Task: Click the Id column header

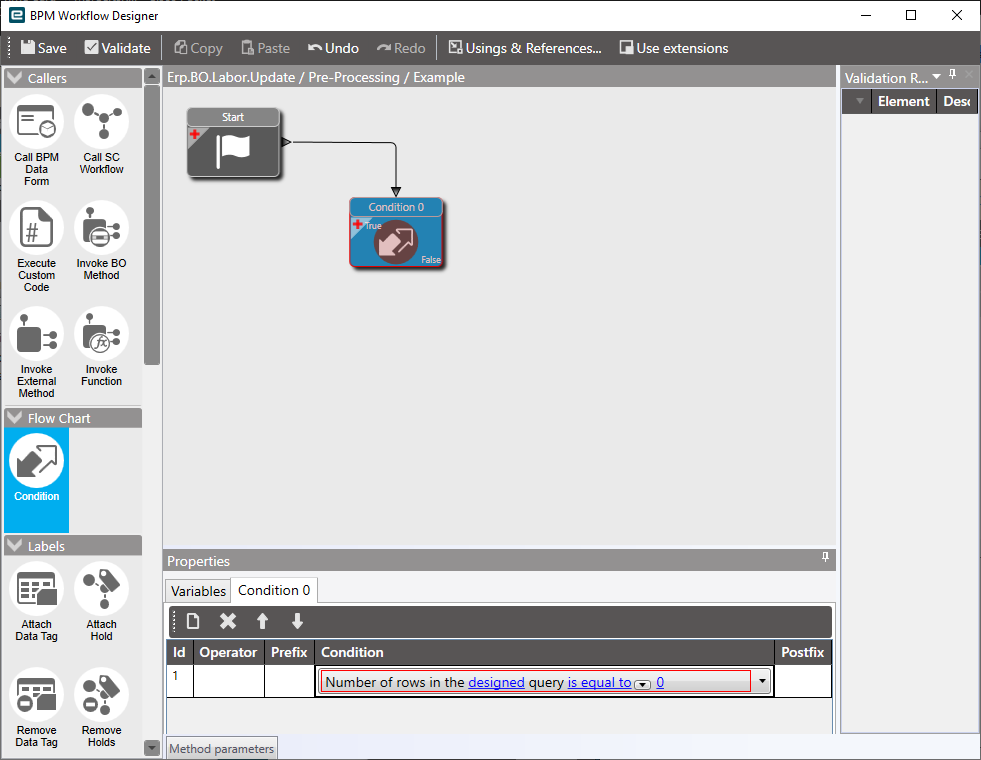Action: pyautogui.click(x=180, y=652)
